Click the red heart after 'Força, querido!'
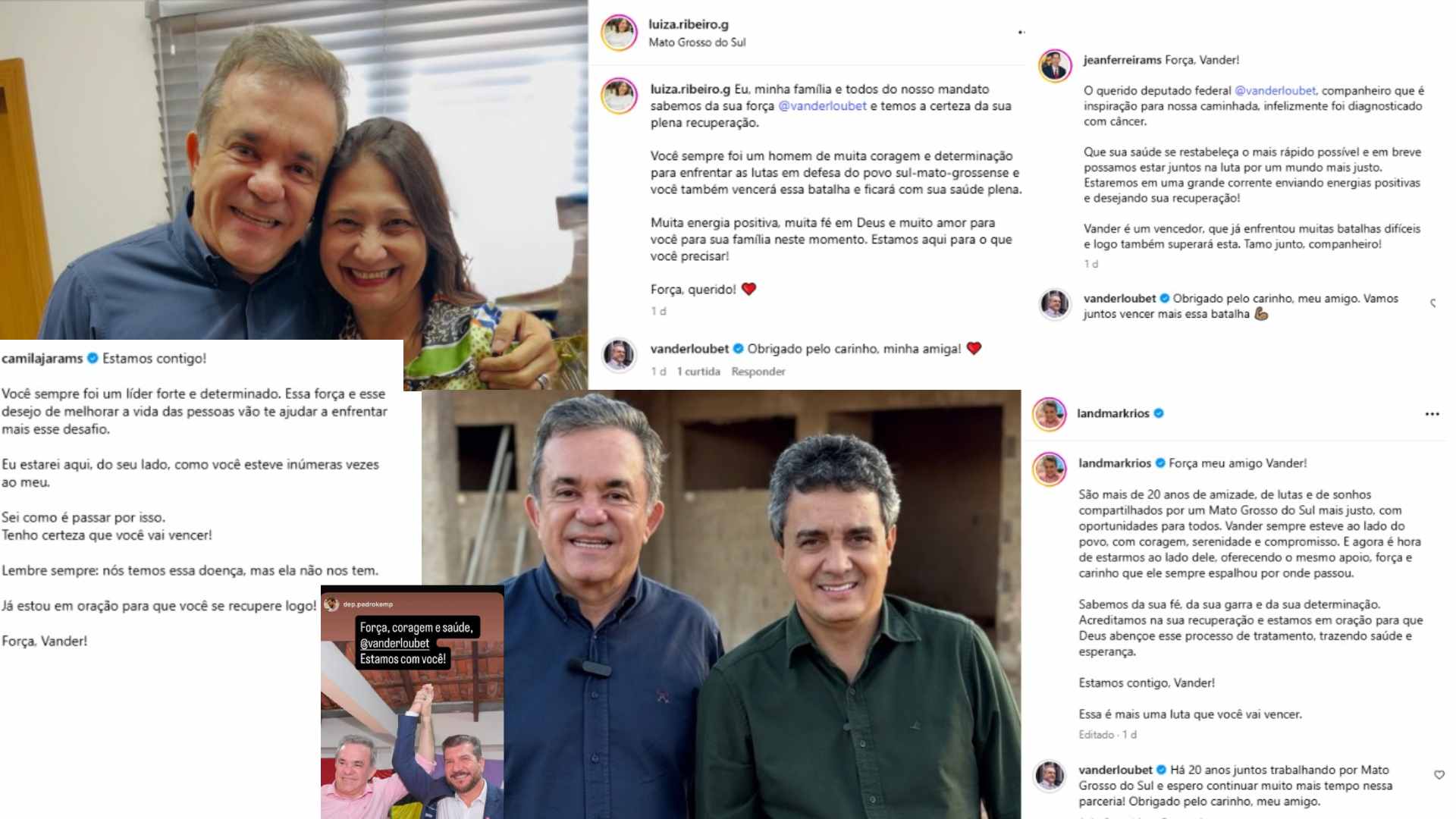The image size is (1456, 819). coord(748,289)
